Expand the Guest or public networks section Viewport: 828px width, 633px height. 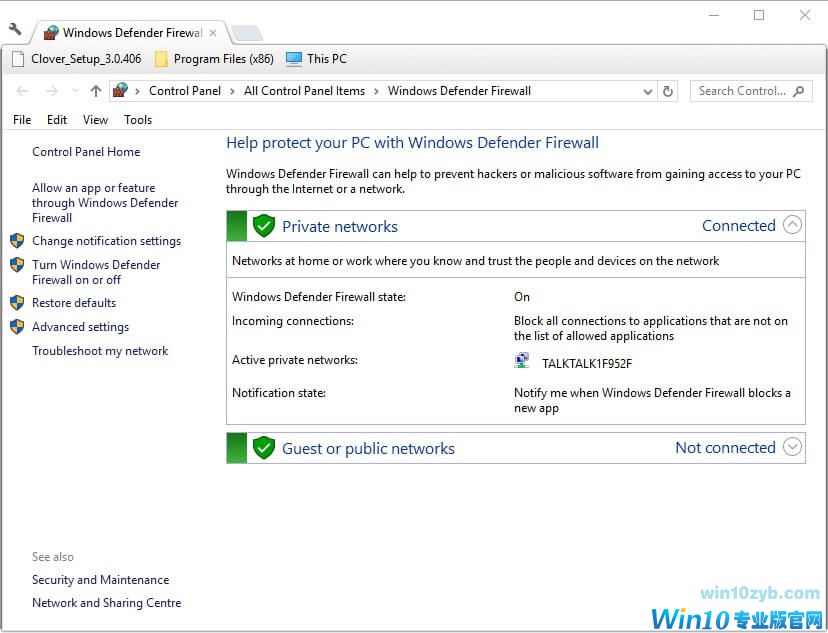pyautogui.click(x=792, y=447)
